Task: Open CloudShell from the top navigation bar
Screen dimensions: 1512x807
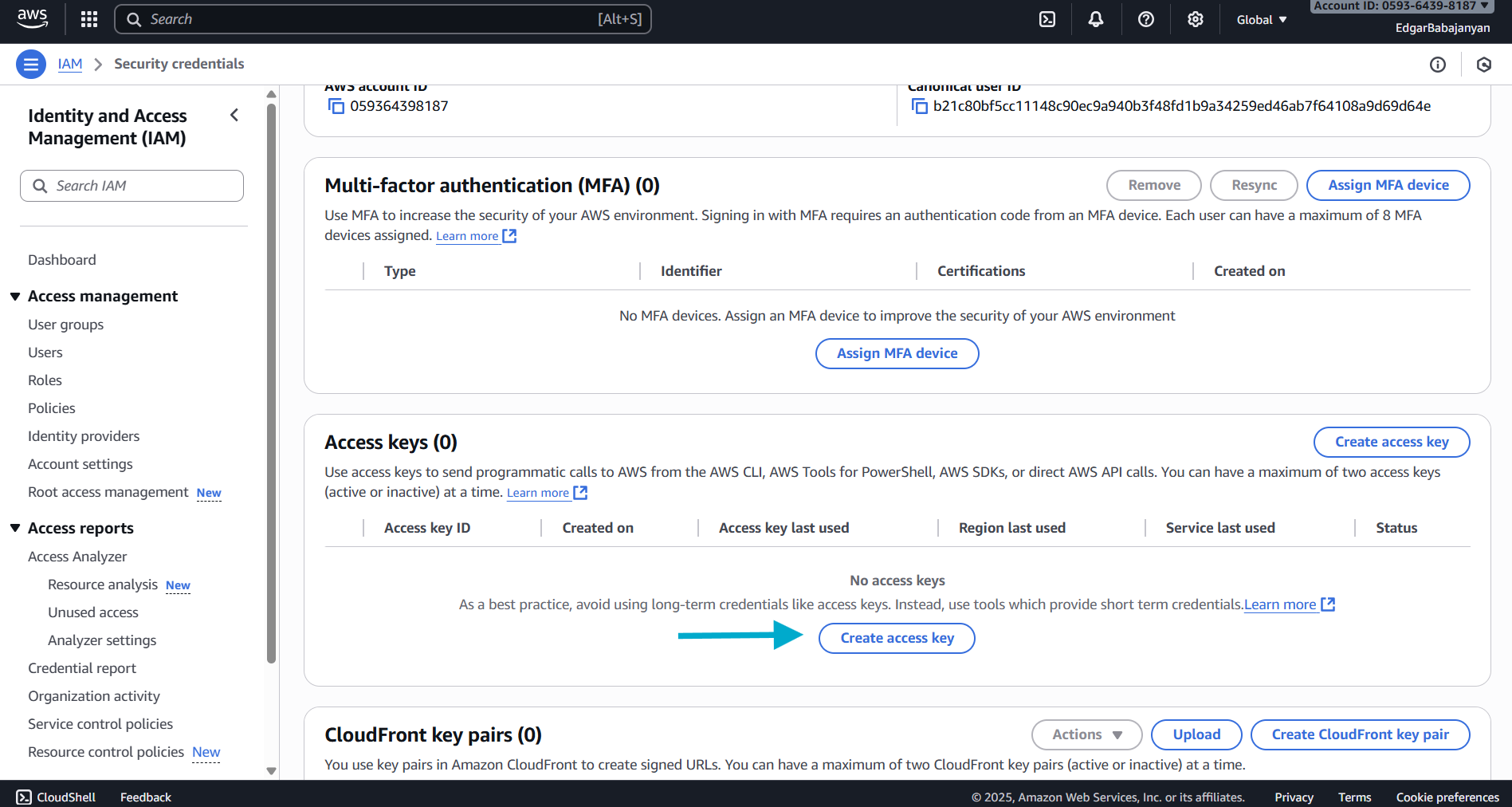Action: coord(1047,18)
